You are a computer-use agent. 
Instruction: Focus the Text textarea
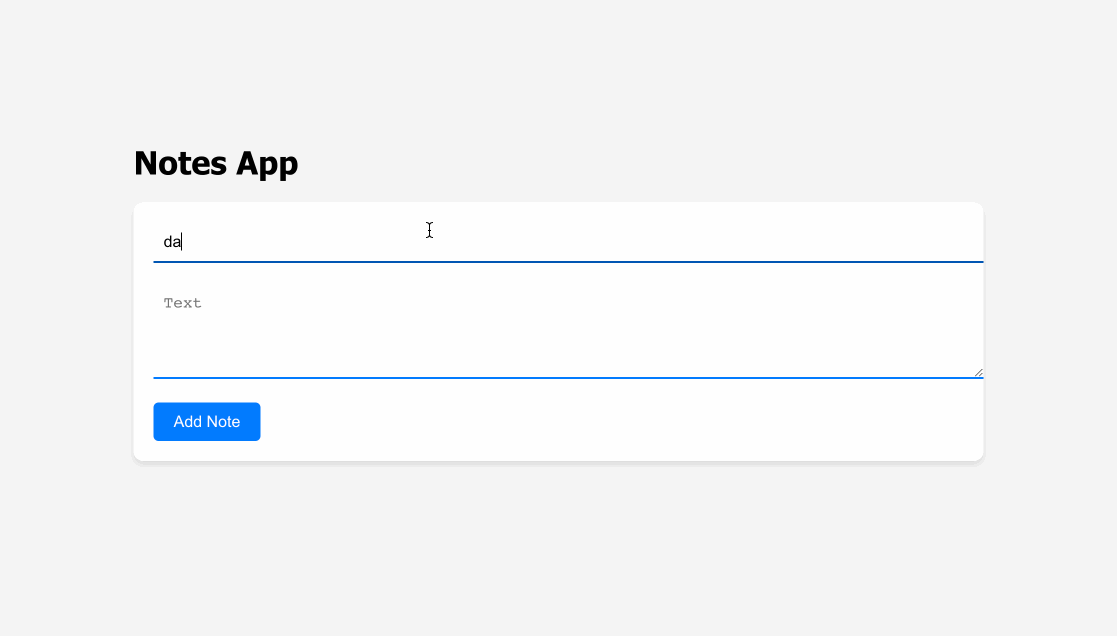coord(500,320)
